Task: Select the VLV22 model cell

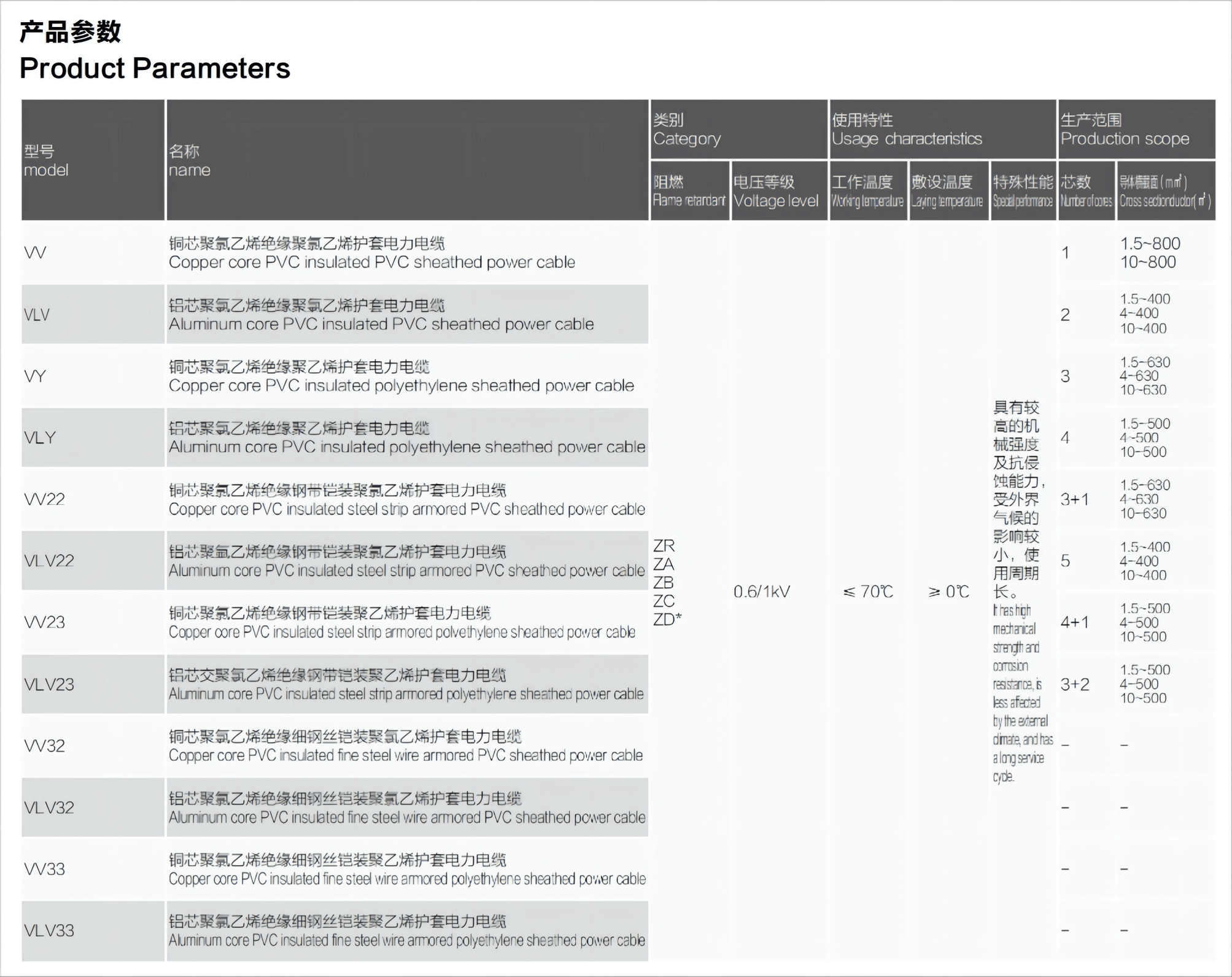Action: pos(93,561)
